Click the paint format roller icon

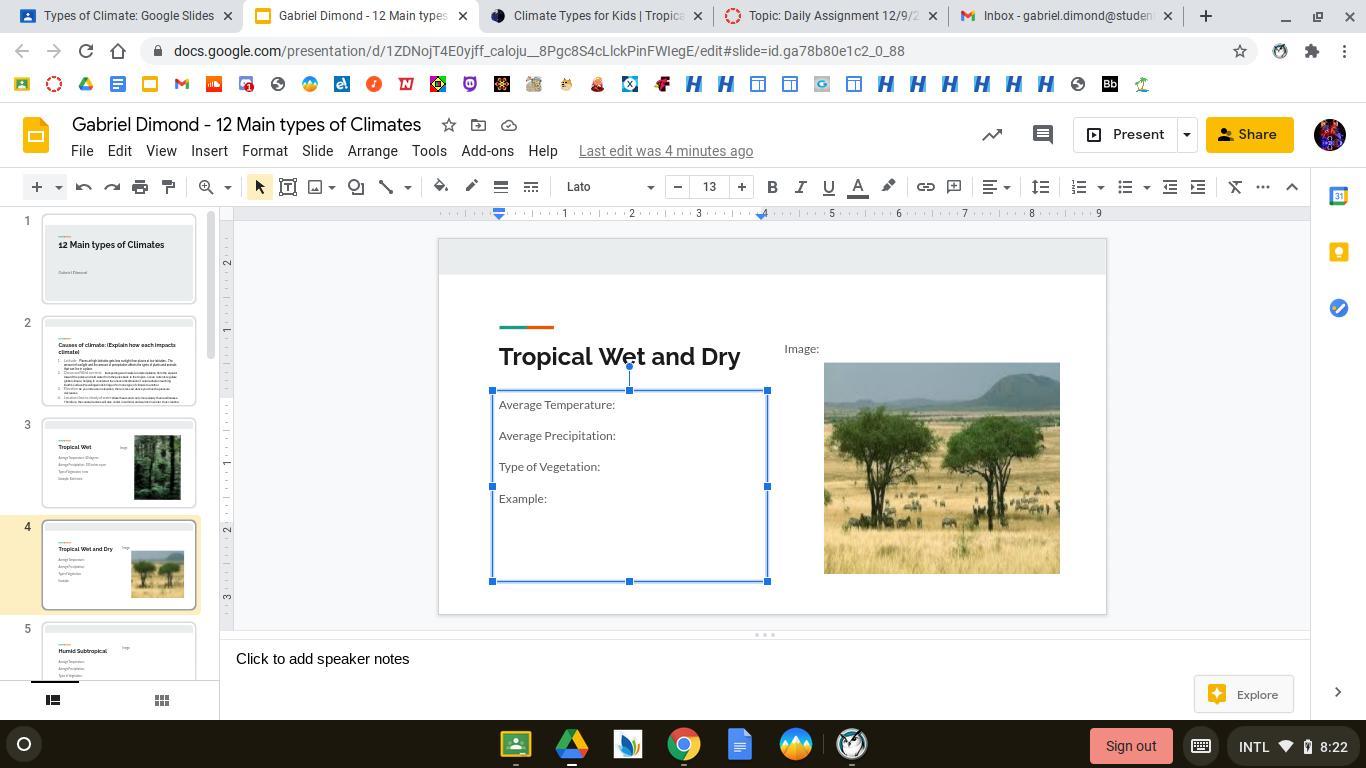pyautogui.click(x=168, y=187)
